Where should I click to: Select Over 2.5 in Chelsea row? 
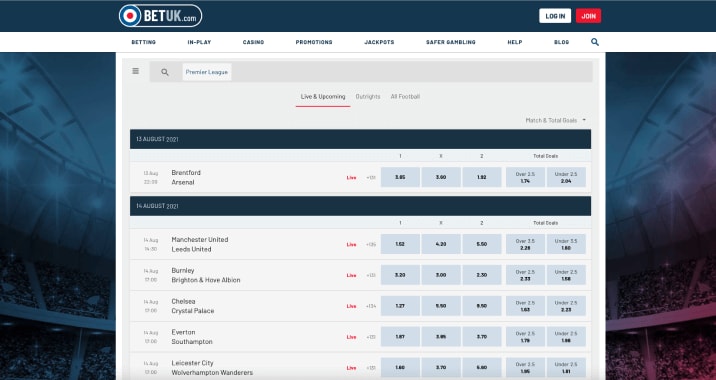click(x=525, y=306)
